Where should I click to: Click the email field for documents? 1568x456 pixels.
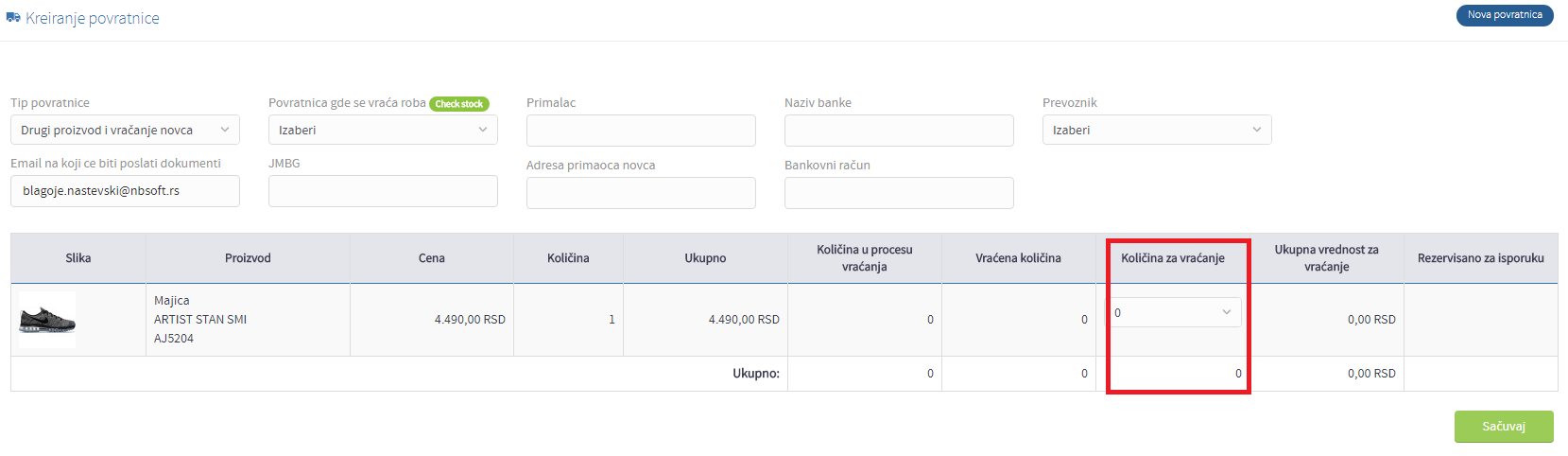tap(125, 191)
